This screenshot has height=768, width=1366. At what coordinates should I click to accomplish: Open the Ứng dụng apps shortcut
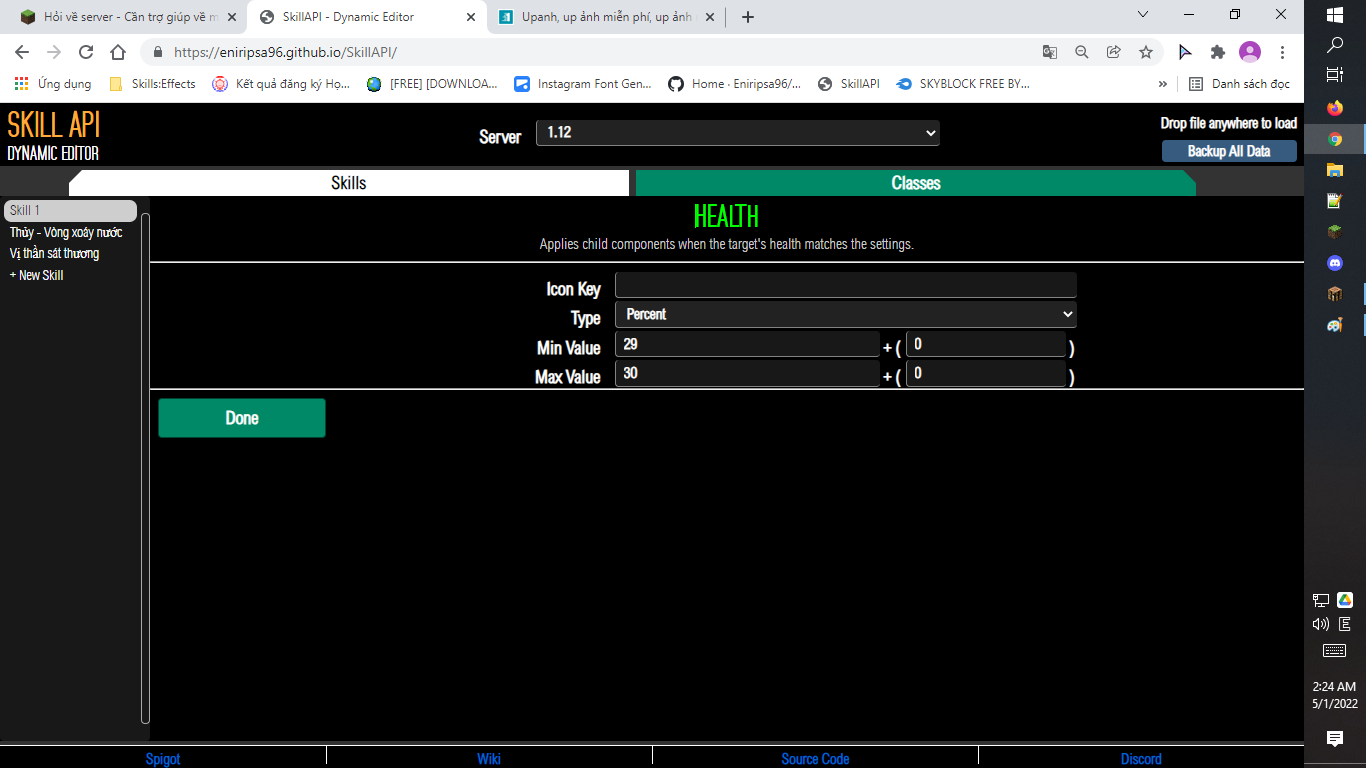click(x=53, y=84)
